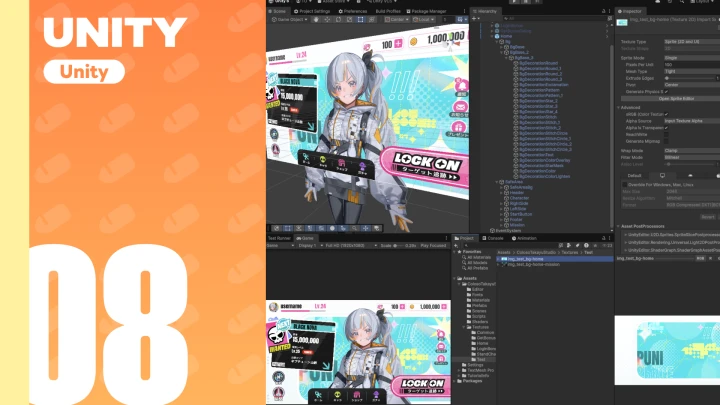Adjust the Game view Scale slider
This screenshot has height=405, width=720.
(x=399, y=246)
